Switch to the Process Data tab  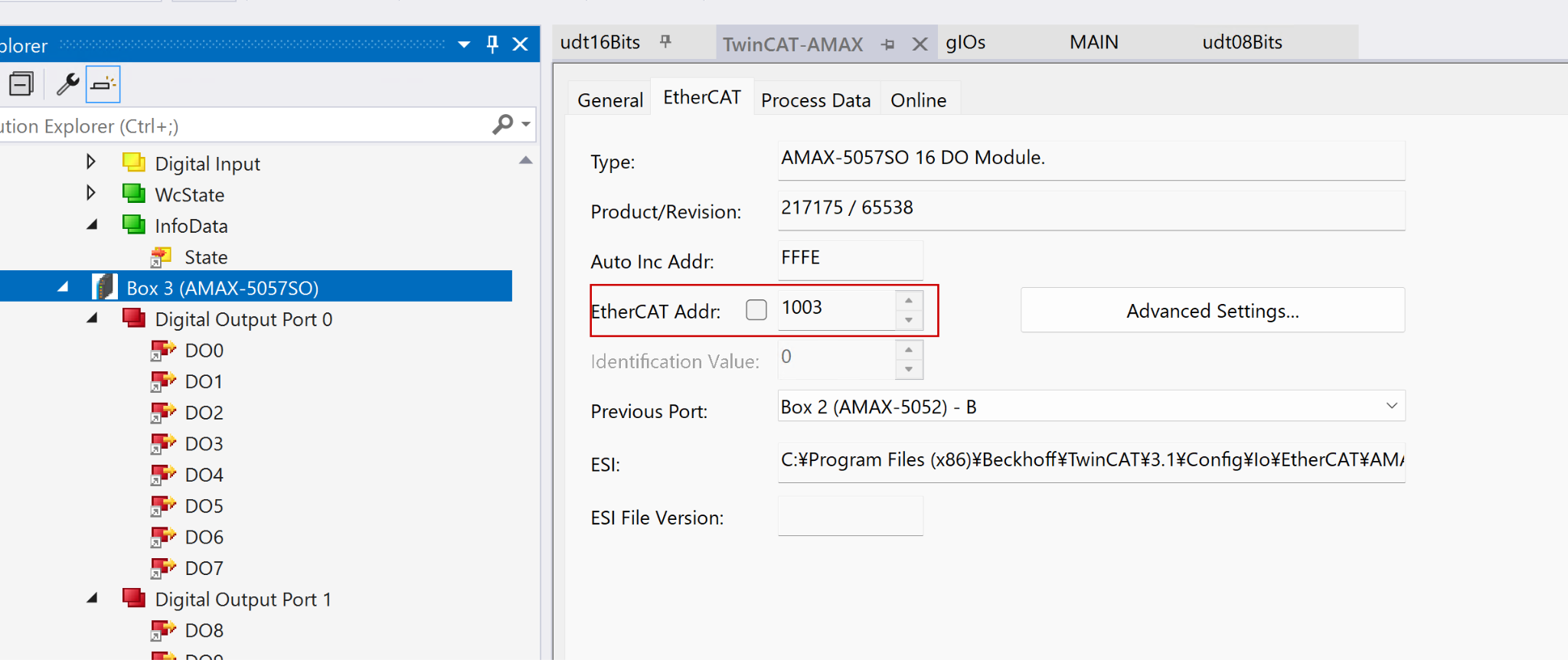(815, 100)
